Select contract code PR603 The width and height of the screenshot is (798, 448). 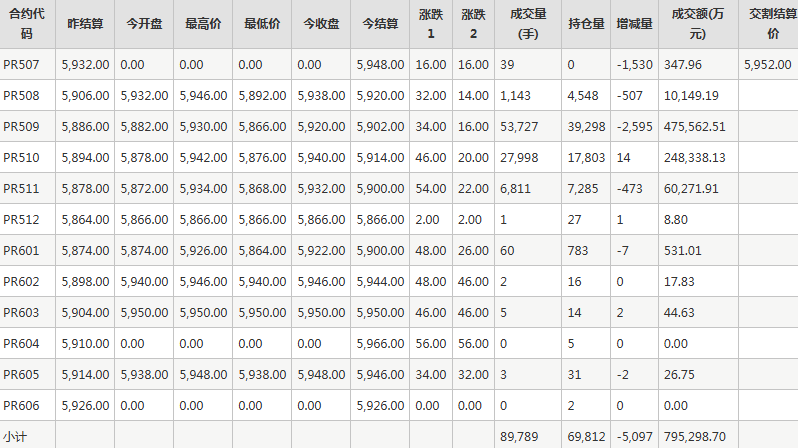click(21, 313)
